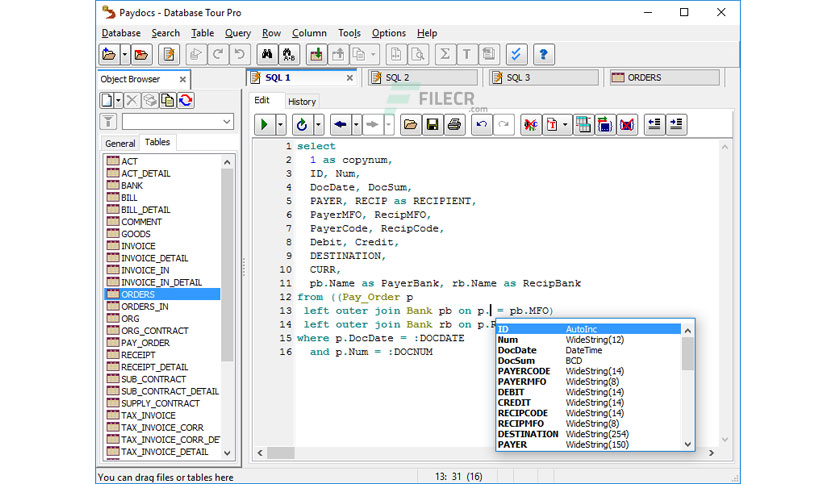Choose PAYERMFO in autocomplete list
Viewport: 836px width, 484px height.
589,382
